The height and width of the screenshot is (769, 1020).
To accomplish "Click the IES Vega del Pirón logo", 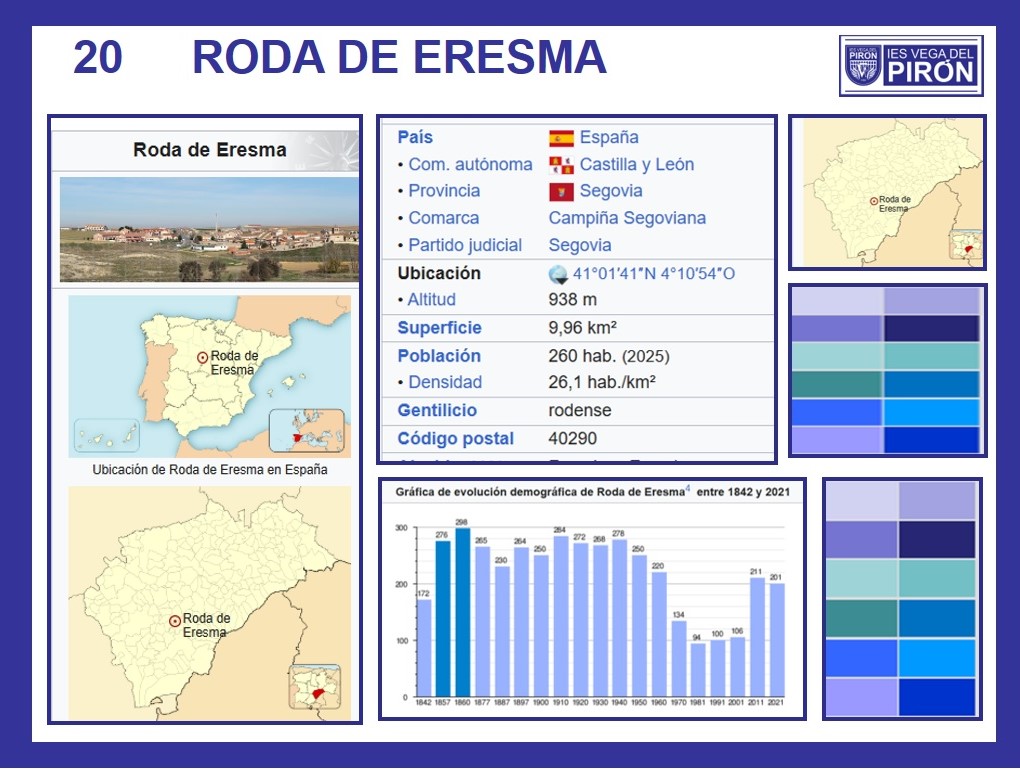I will [910, 65].
